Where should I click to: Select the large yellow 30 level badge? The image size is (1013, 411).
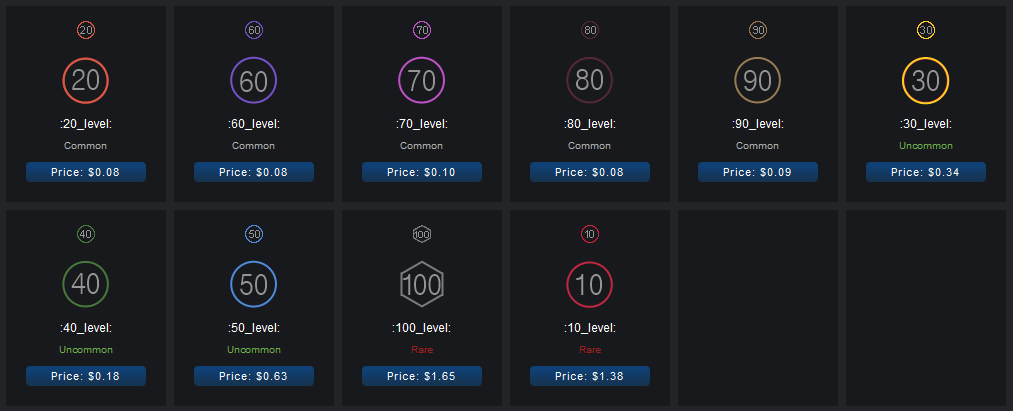click(926, 81)
